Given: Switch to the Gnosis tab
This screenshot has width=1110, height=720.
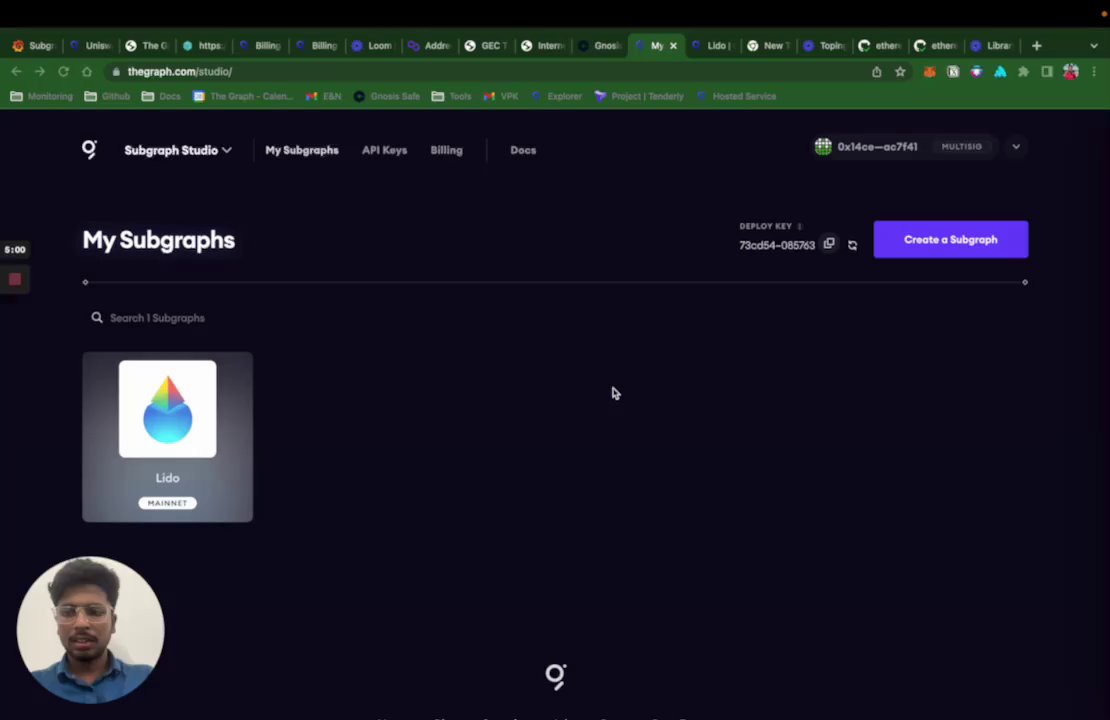Looking at the screenshot, I should tap(600, 45).
